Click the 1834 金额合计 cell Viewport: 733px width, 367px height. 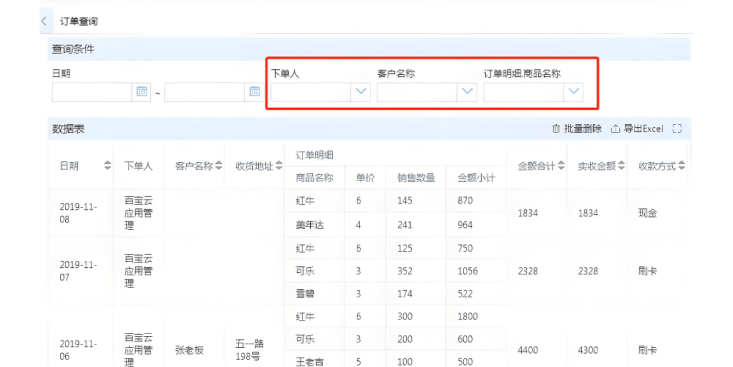(528, 213)
